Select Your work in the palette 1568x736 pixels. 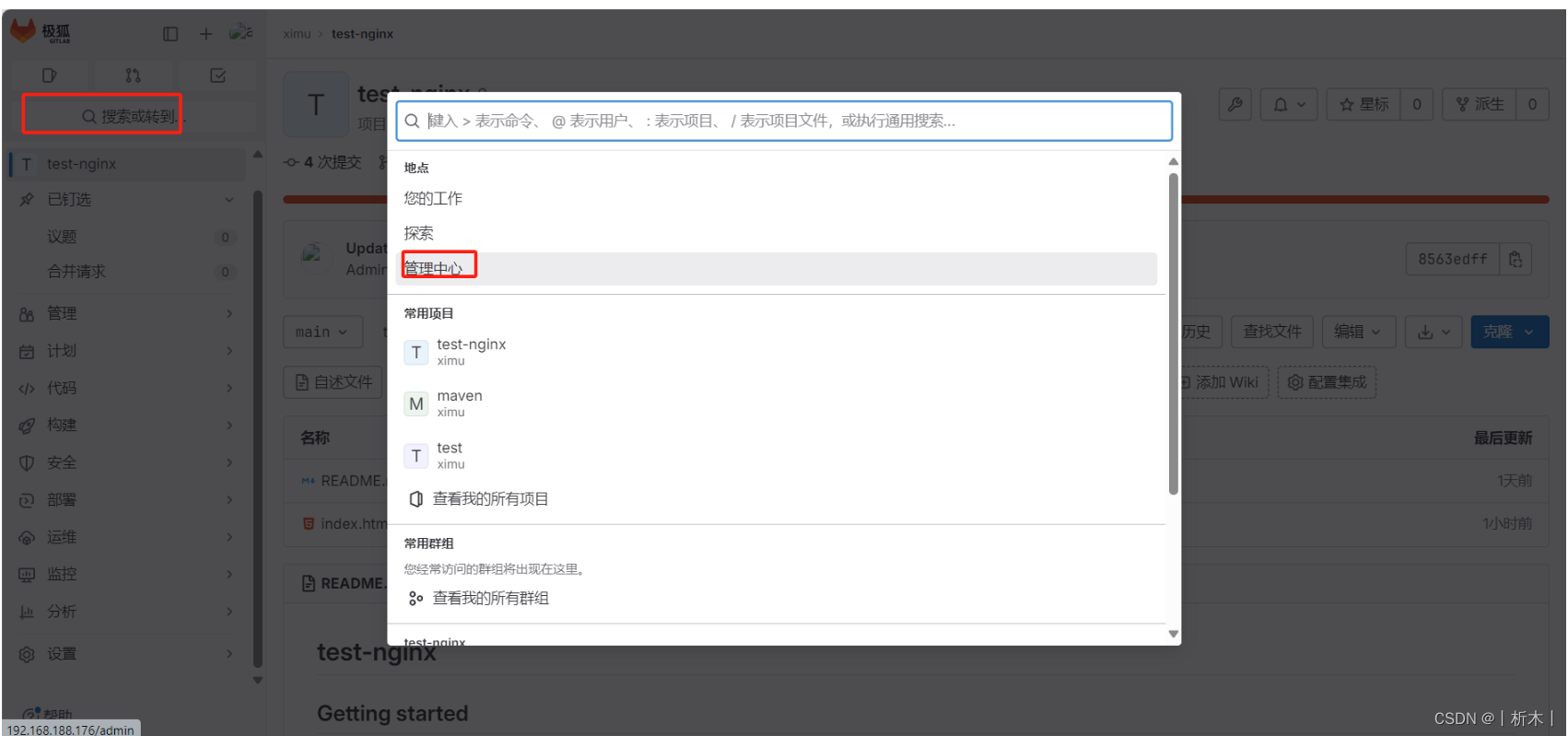point(777,198)
